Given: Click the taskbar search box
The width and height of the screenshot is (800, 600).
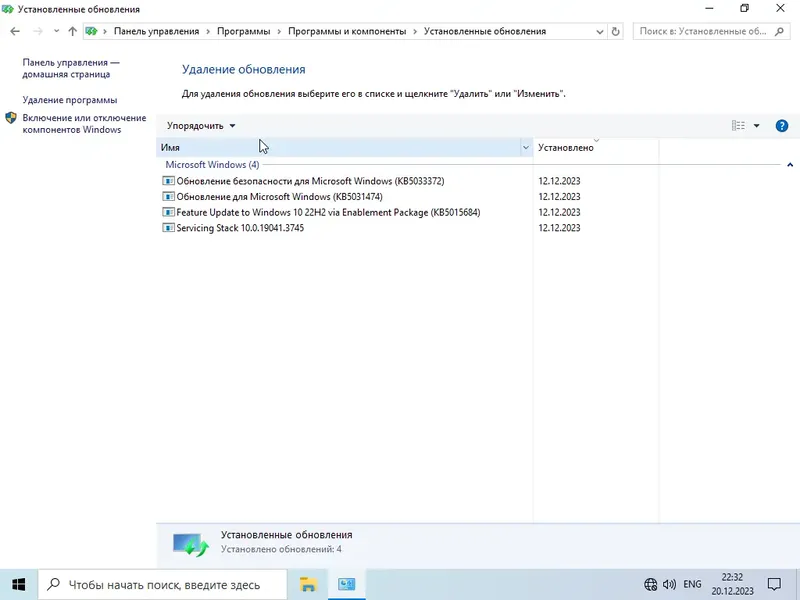Looking at the screenshot, I should coord(162,585).
